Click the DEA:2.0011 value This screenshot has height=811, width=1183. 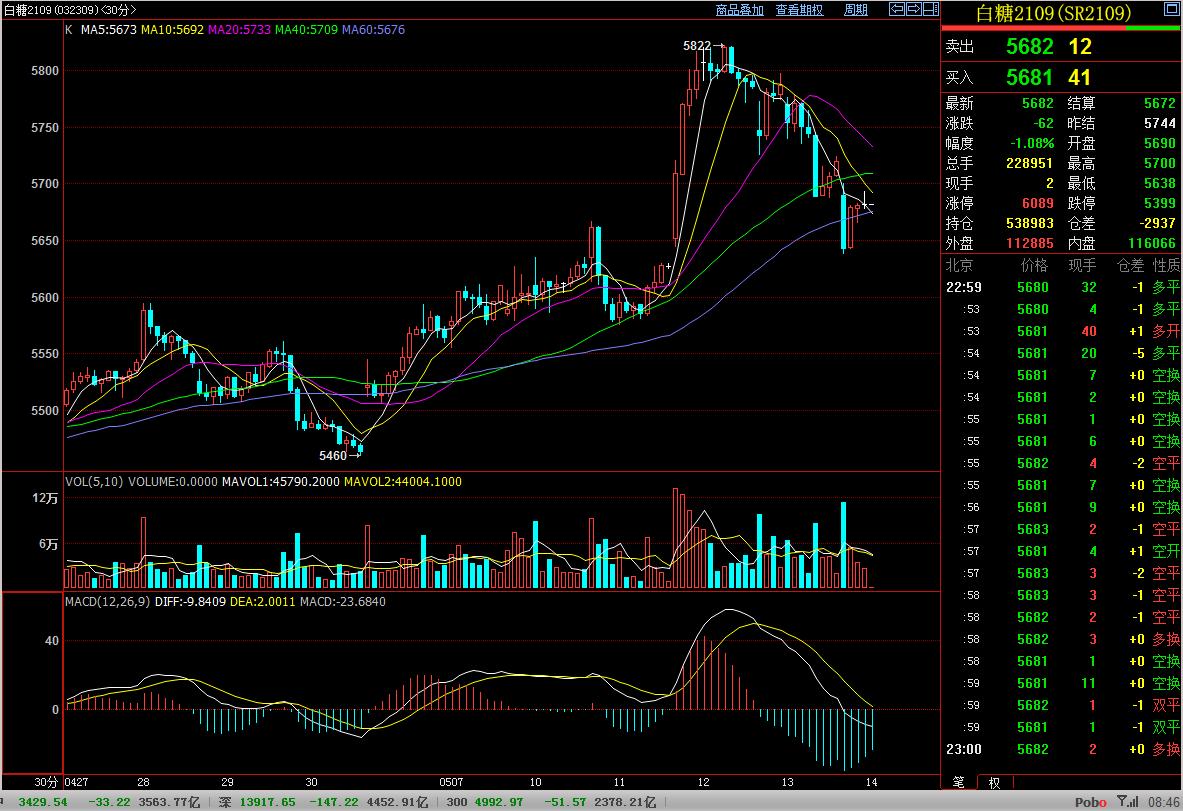tap(263, 601)
